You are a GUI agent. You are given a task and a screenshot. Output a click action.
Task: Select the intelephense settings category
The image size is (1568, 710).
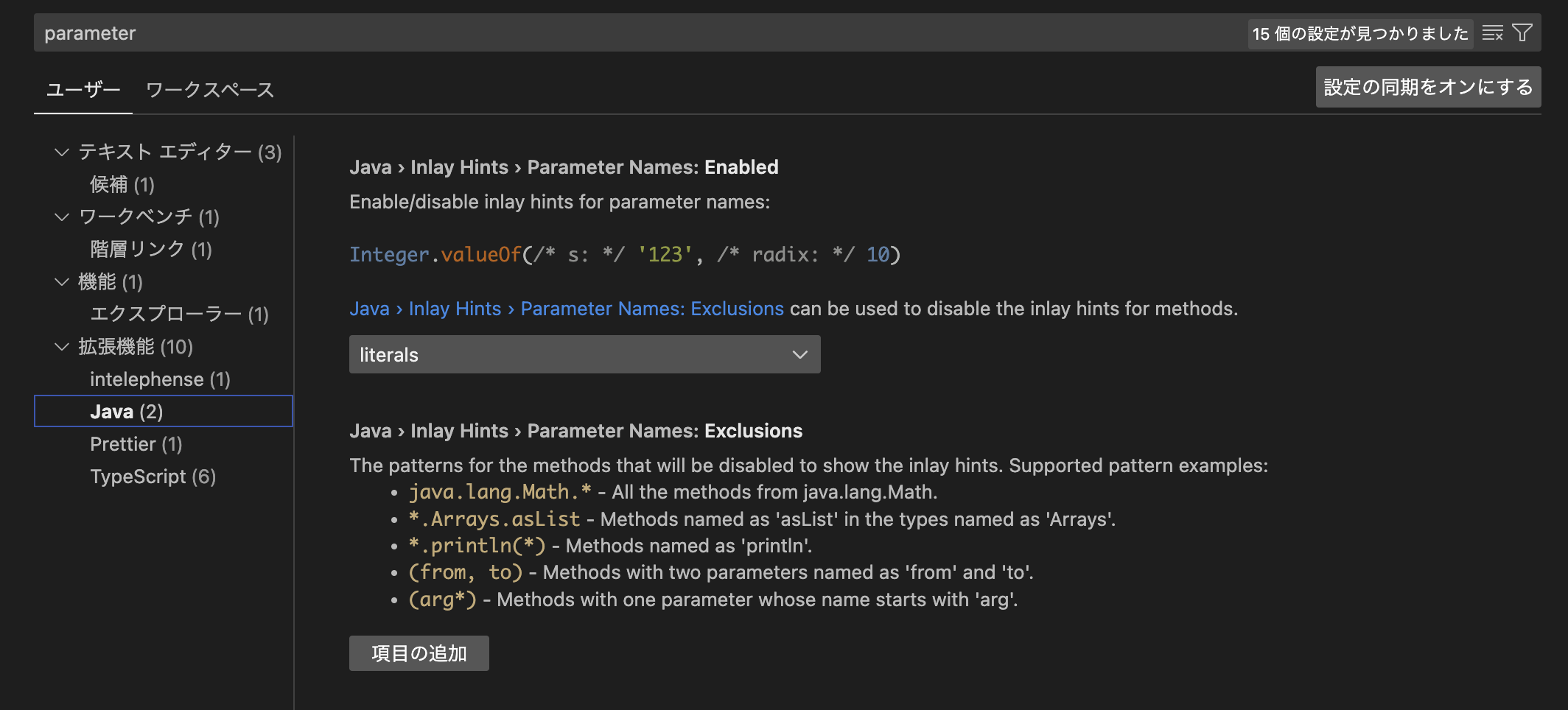pyautogui.click(x=159, y=379)
